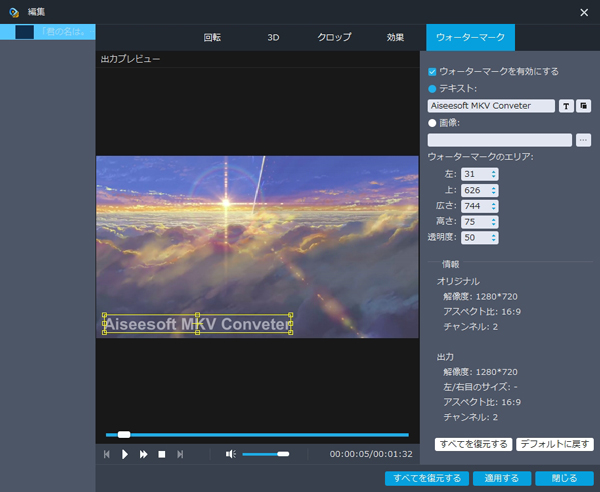The image size is (600, 492).
Task: Select the 君の名は video item
Action: (x=48, y=32)
